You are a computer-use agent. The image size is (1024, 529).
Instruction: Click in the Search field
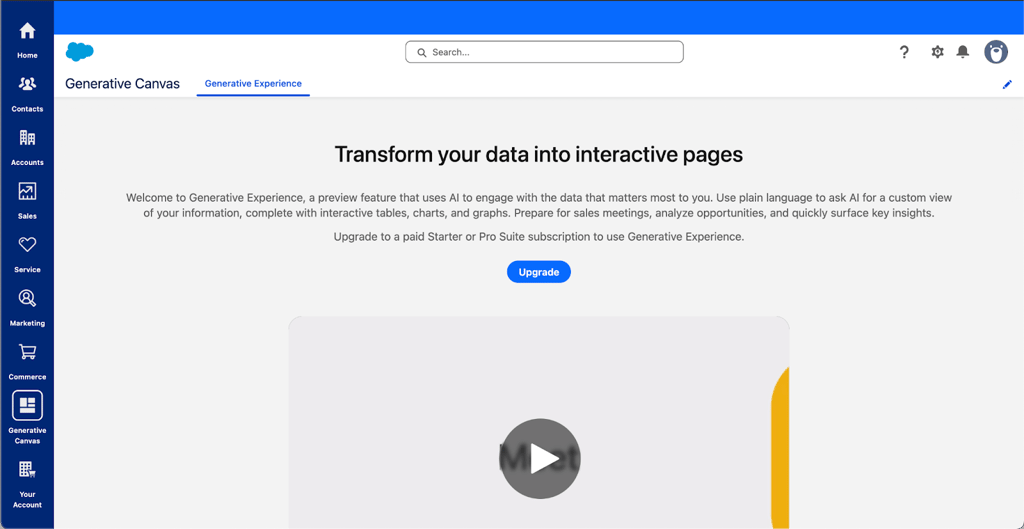point(544,52)
